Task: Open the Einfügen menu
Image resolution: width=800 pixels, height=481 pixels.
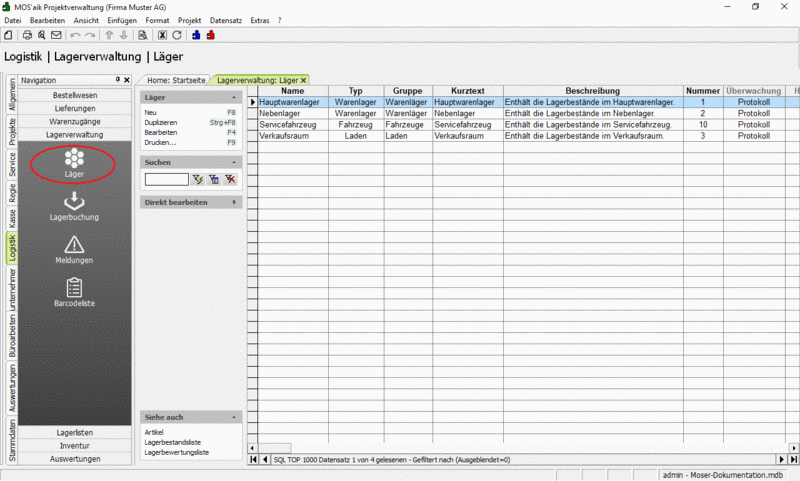Action: tap(122, 20)
